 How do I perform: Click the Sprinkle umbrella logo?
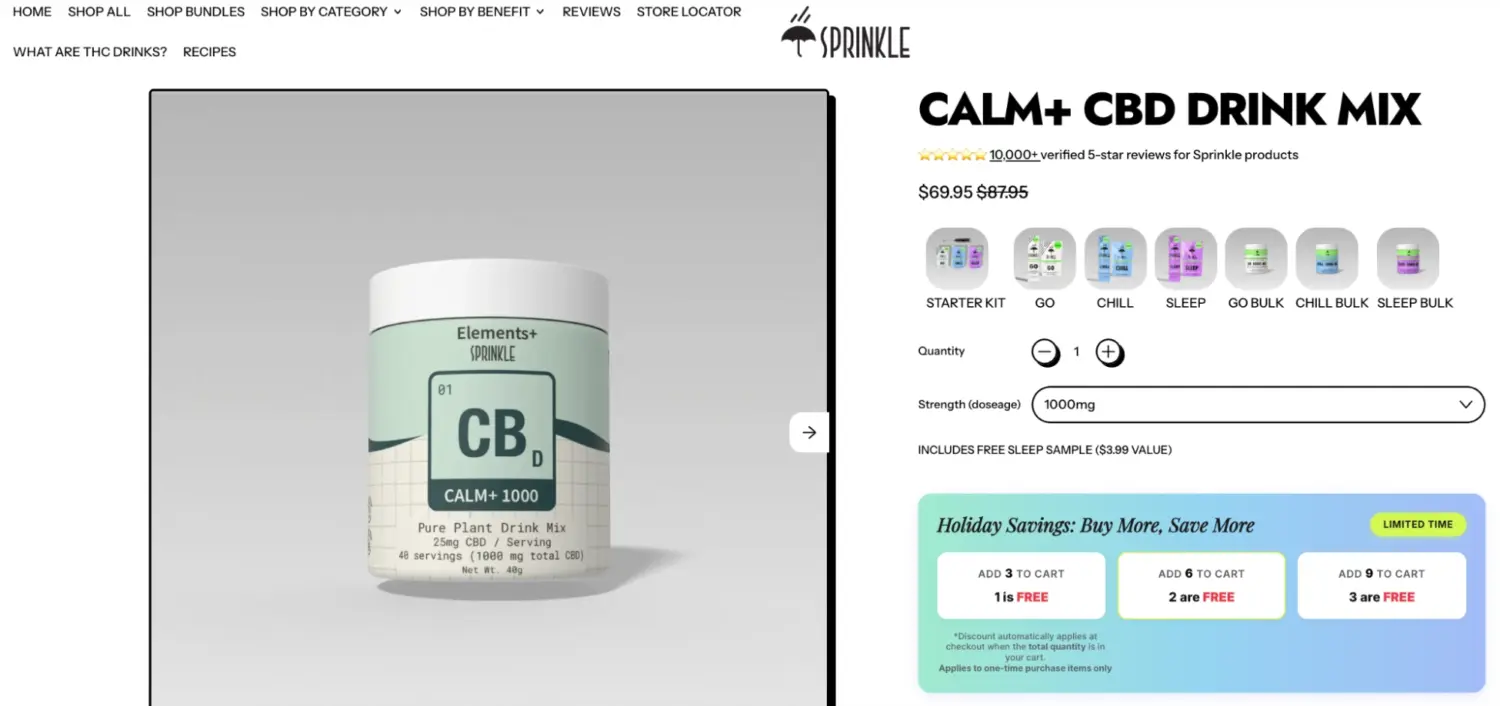tap(846, 33)
